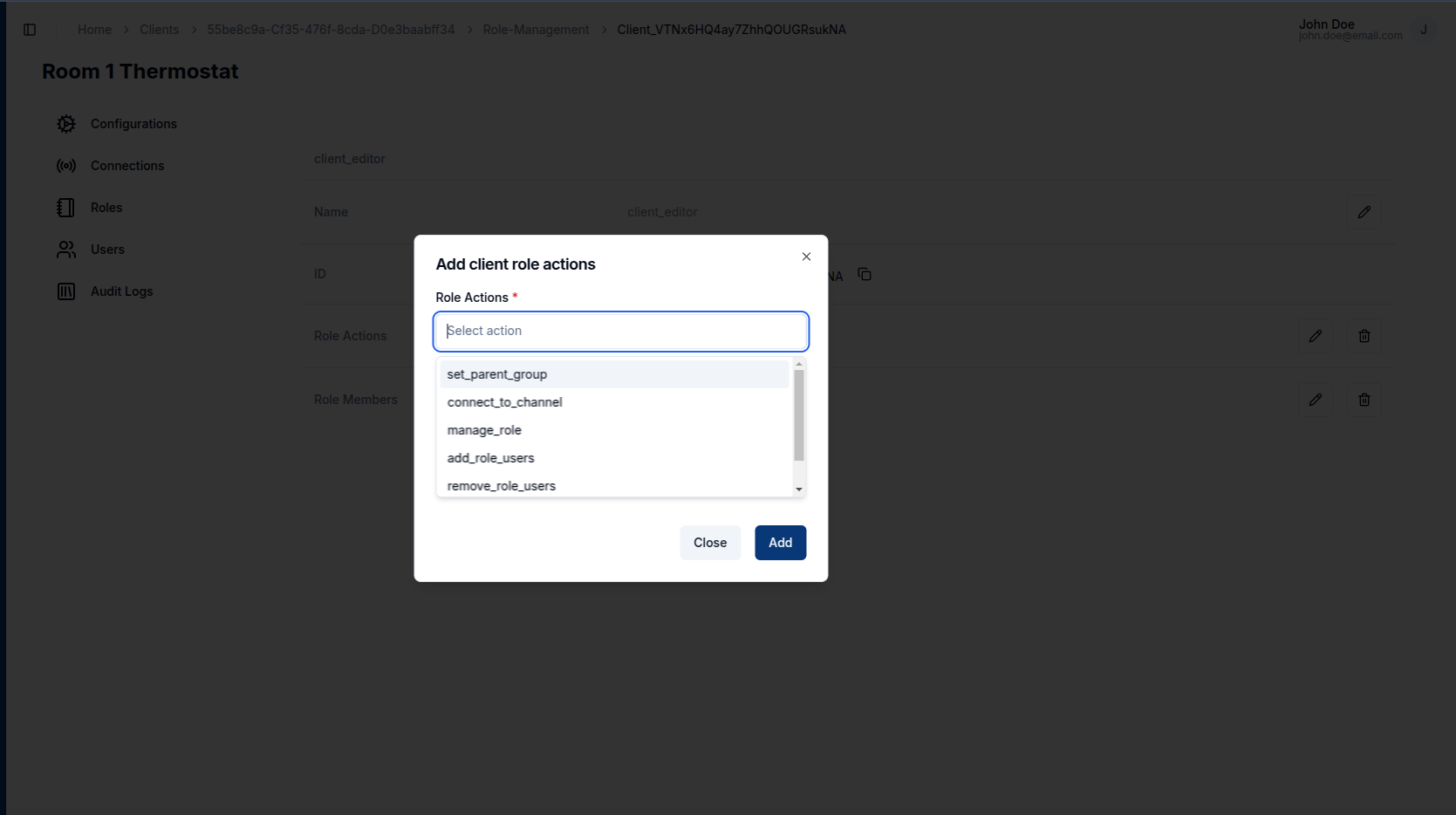Edit the role Name with pencil icon

click(1364, 212)
